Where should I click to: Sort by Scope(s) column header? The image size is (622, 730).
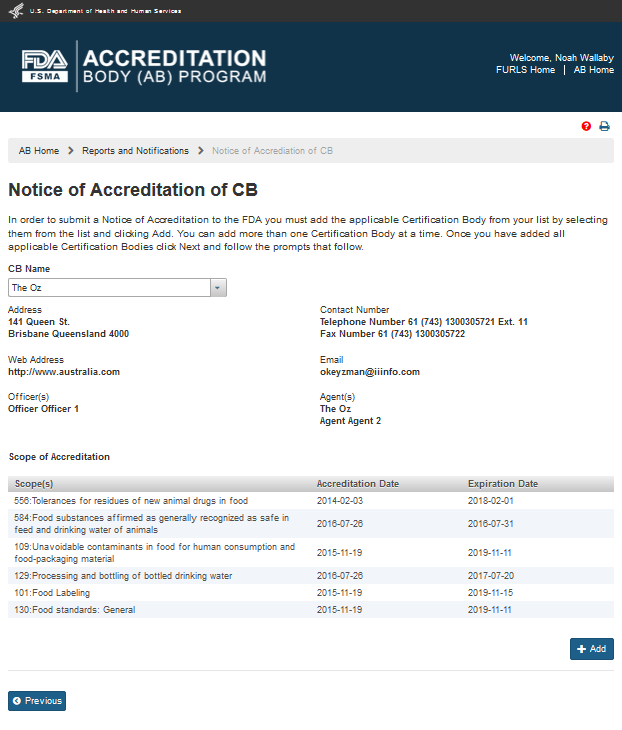(35, 484)
